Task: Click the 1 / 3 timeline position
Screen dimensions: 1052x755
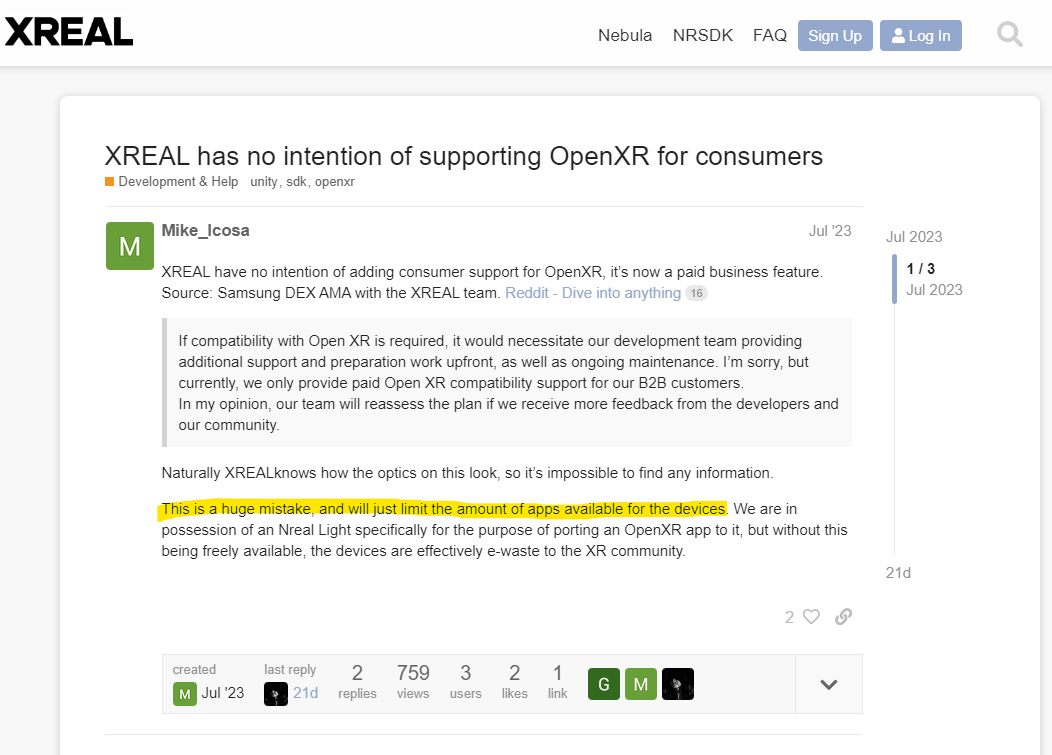Action: [x=920, y=269]
